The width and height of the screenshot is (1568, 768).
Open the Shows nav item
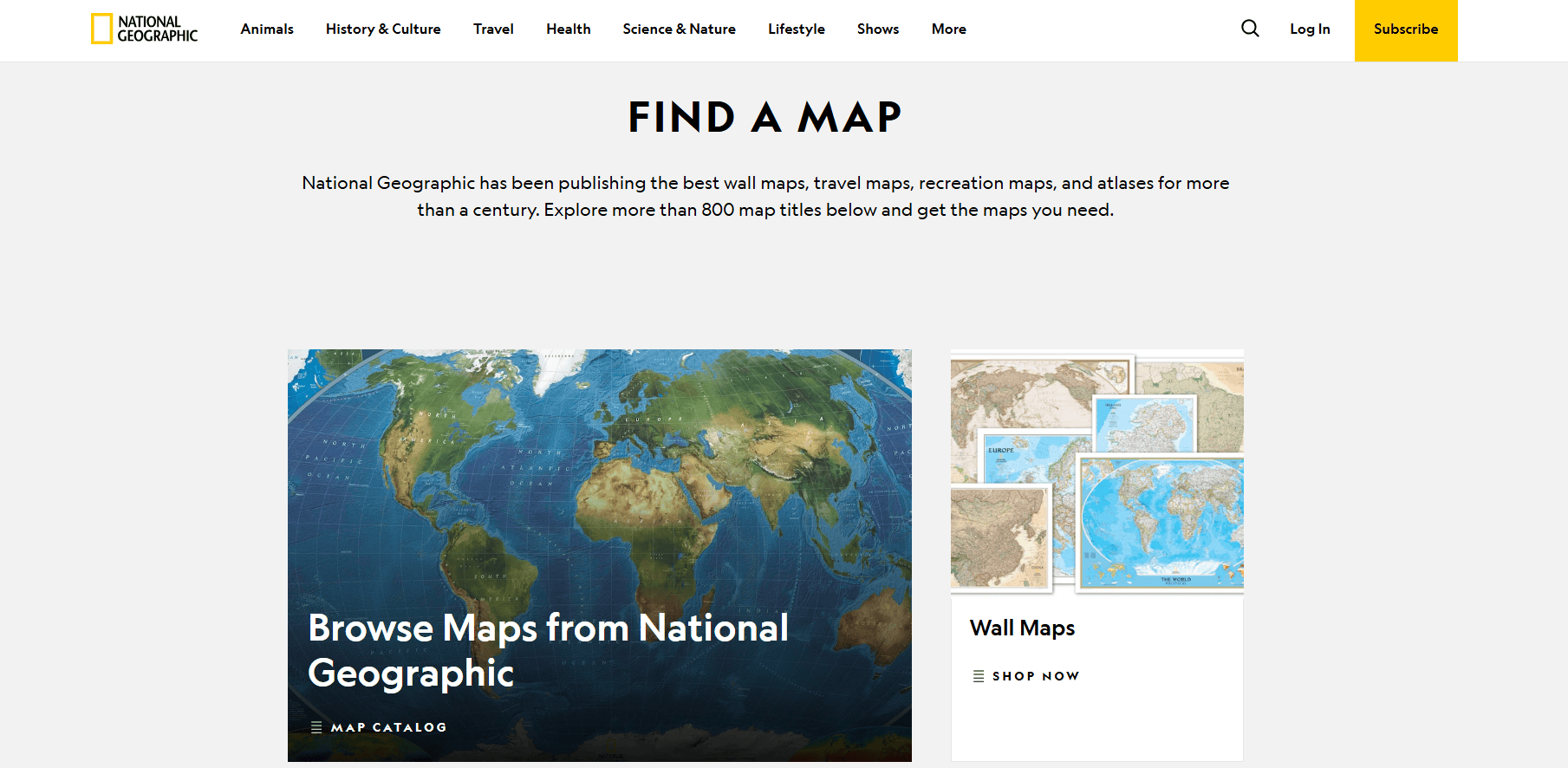[878, 29]
